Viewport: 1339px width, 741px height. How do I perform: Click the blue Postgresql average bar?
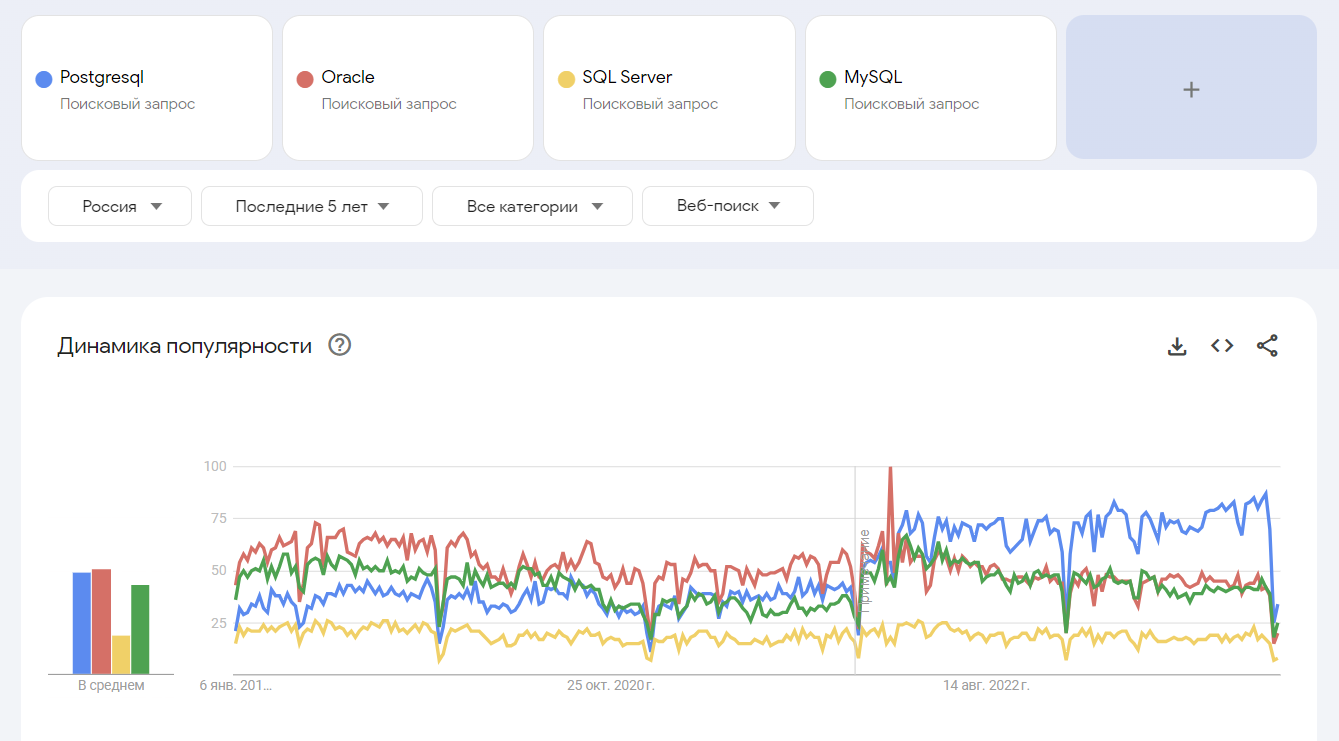pos(81,623)
